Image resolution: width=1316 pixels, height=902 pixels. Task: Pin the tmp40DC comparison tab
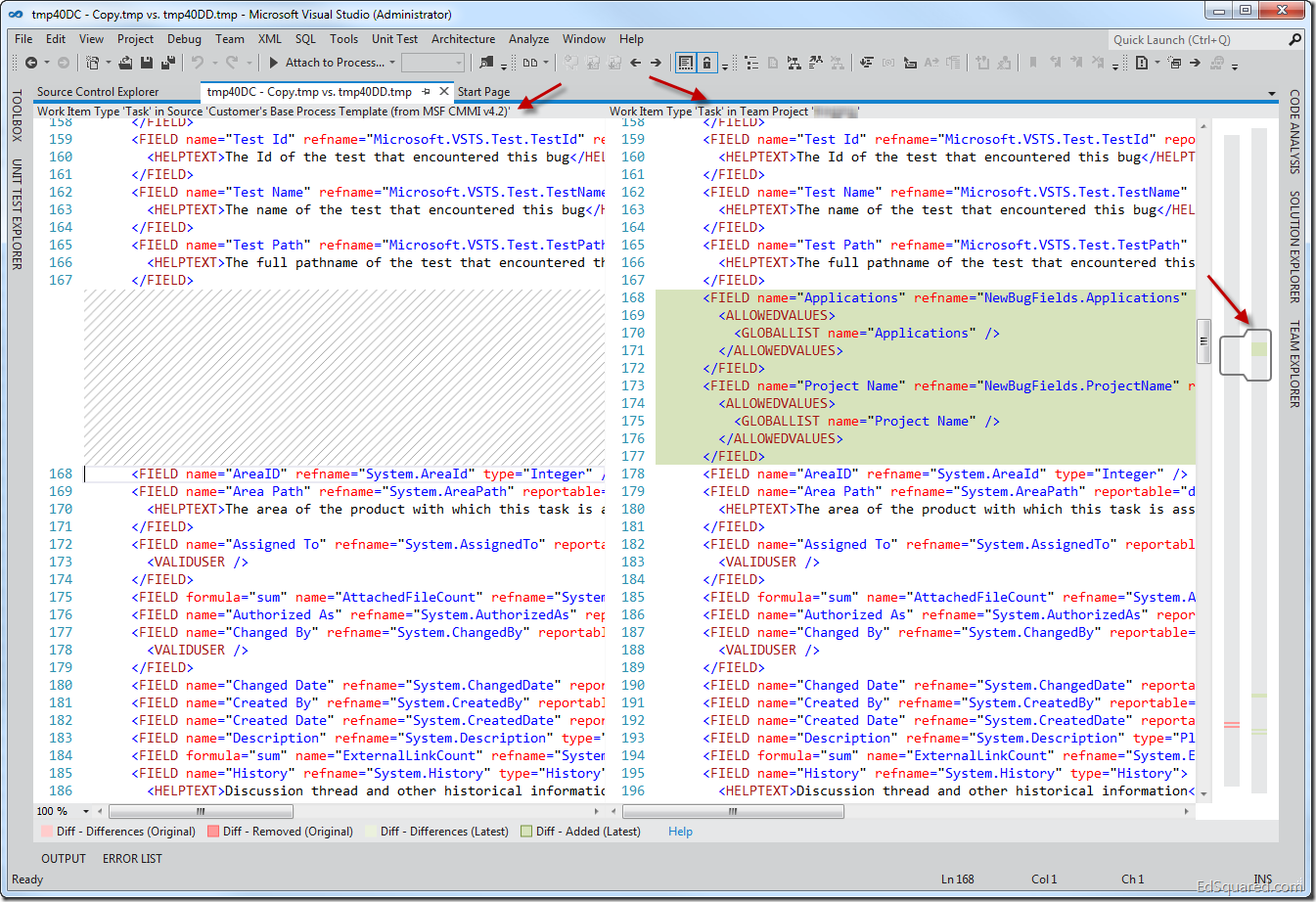(x=427, y=91)
